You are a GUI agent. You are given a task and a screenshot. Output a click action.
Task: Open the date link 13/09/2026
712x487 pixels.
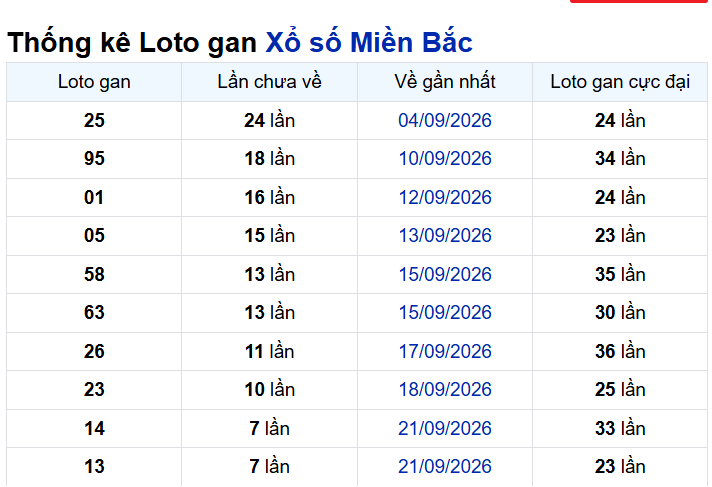click(445, 235)
